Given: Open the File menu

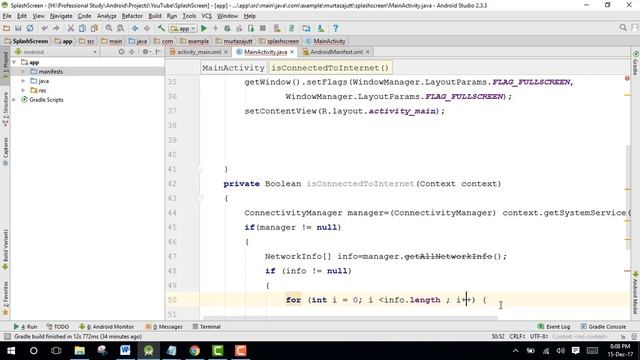Looking at the screenshot, I should 7,16.
